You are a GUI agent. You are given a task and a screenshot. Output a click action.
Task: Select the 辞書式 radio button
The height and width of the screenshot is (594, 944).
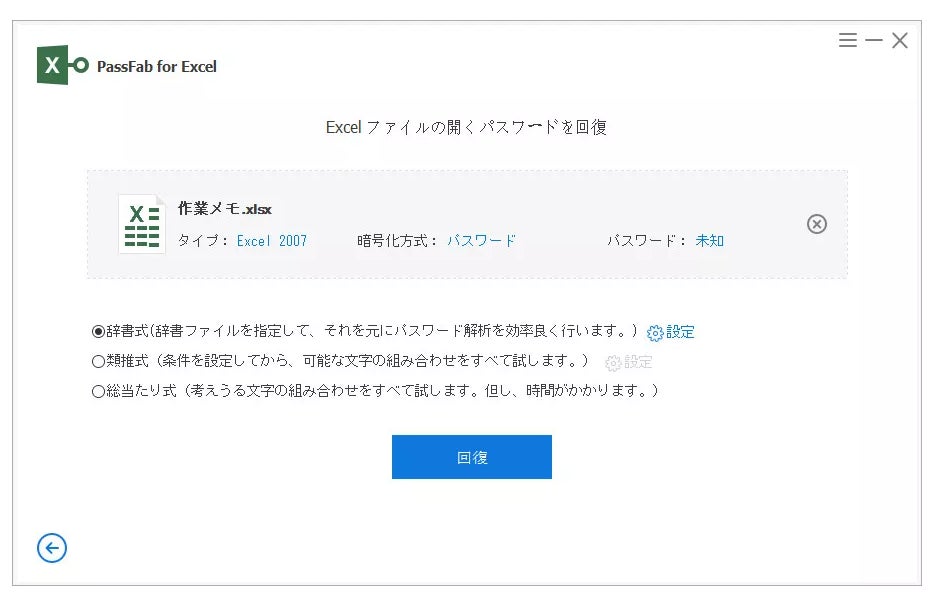pos(98,332)
